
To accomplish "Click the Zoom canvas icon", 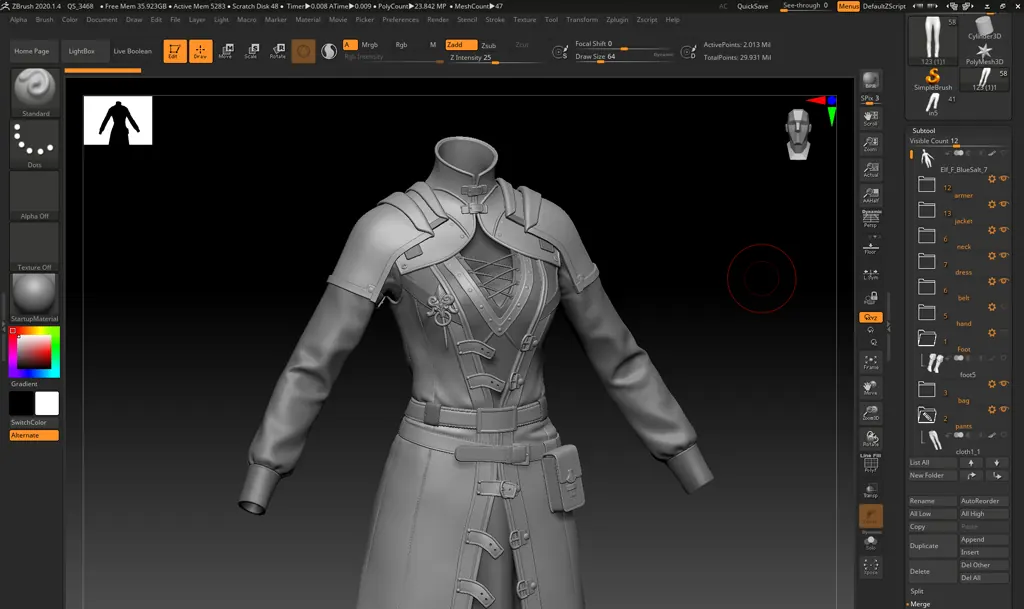I will point(871,144).
